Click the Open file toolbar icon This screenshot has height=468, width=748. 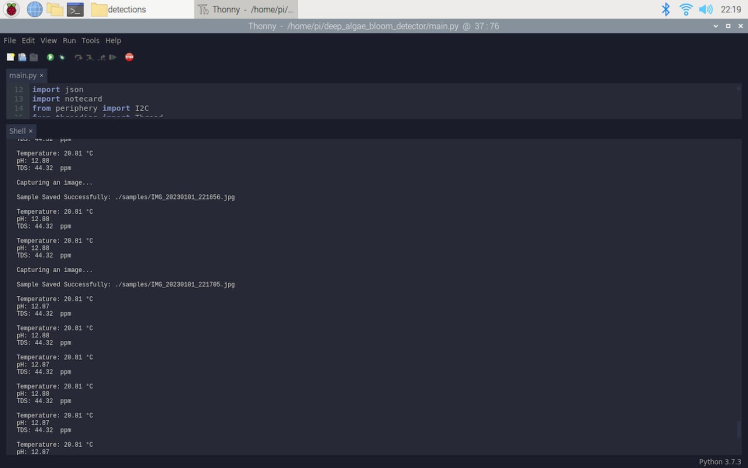(22, 57)
